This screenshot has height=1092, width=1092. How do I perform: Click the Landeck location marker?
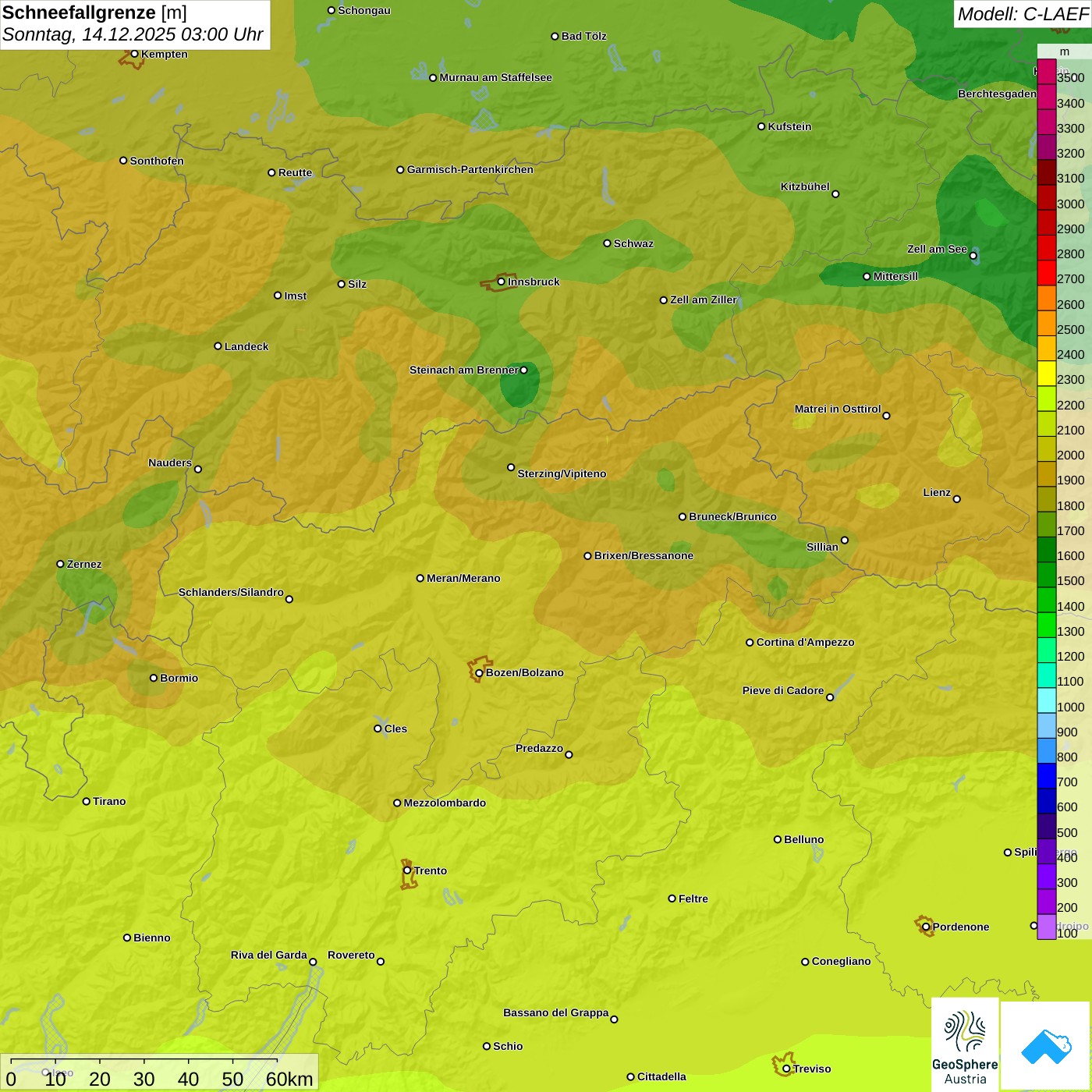pos(218,346)
